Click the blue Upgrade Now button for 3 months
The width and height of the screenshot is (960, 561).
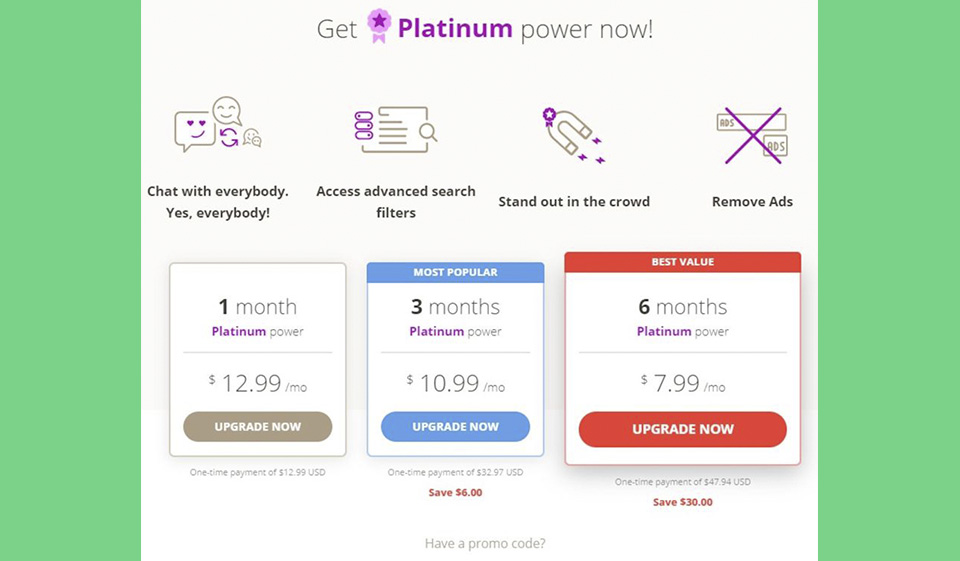coord(455,427)
